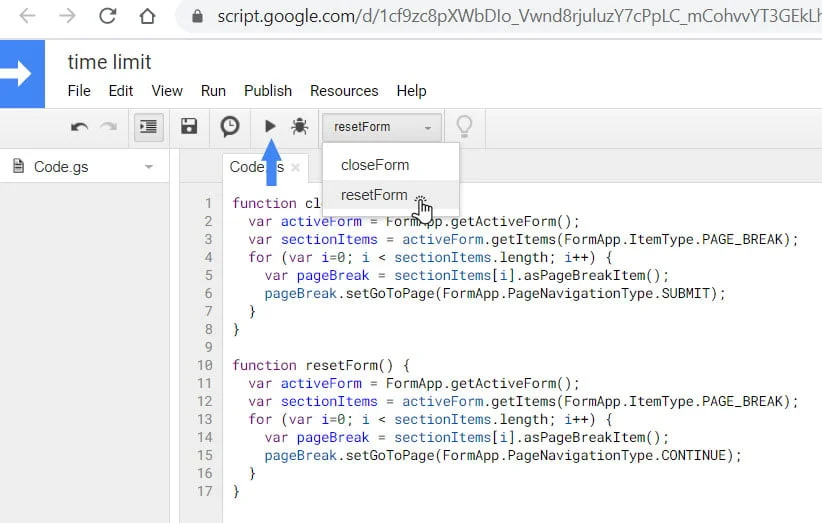Open the View menu

click(x=167, y=91)
